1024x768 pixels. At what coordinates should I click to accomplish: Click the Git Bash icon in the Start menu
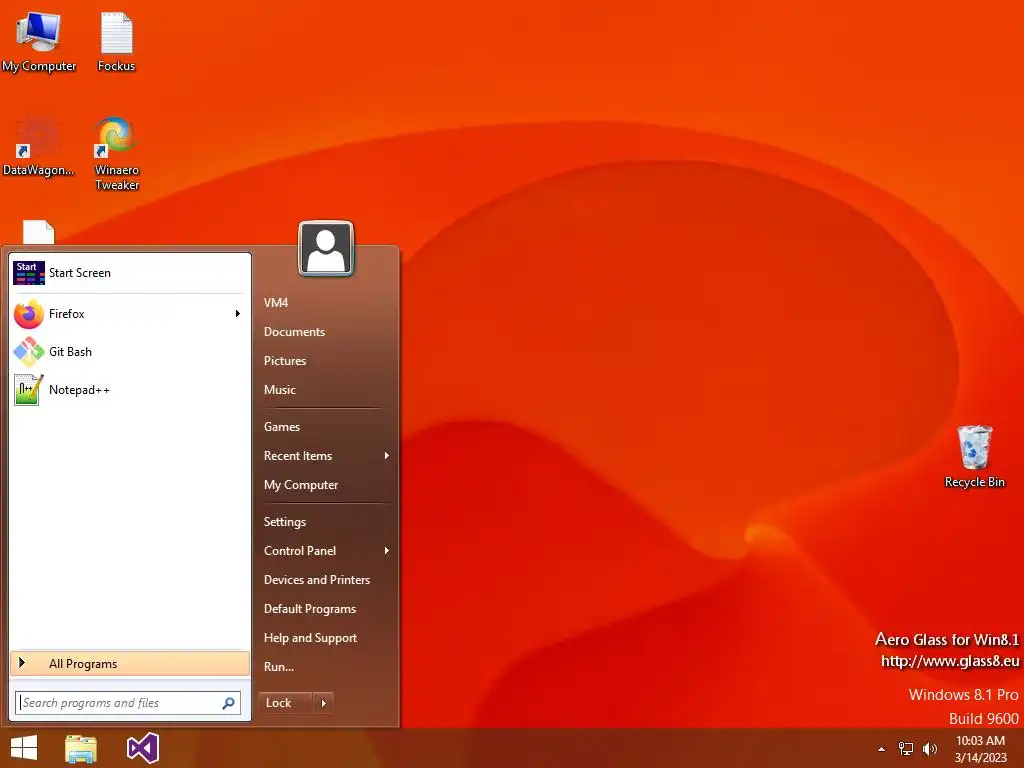pos(29,352)
